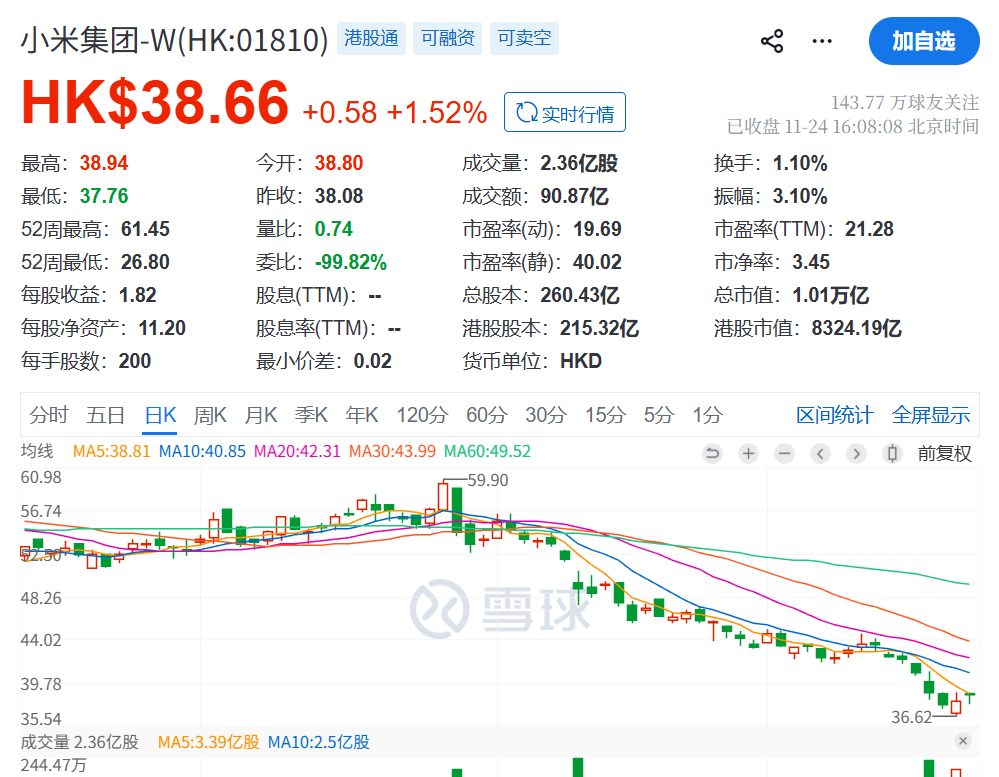The height and width of the screenshot is (777, 999).
Task: Close the volume indicator panel
Action: pyautogui.click(x=962, y=741)
